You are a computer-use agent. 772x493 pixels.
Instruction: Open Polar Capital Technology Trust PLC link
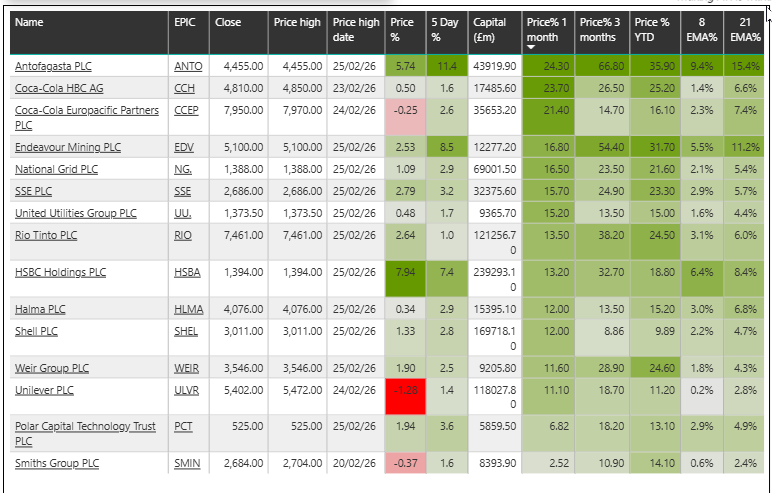coord(85,434)
